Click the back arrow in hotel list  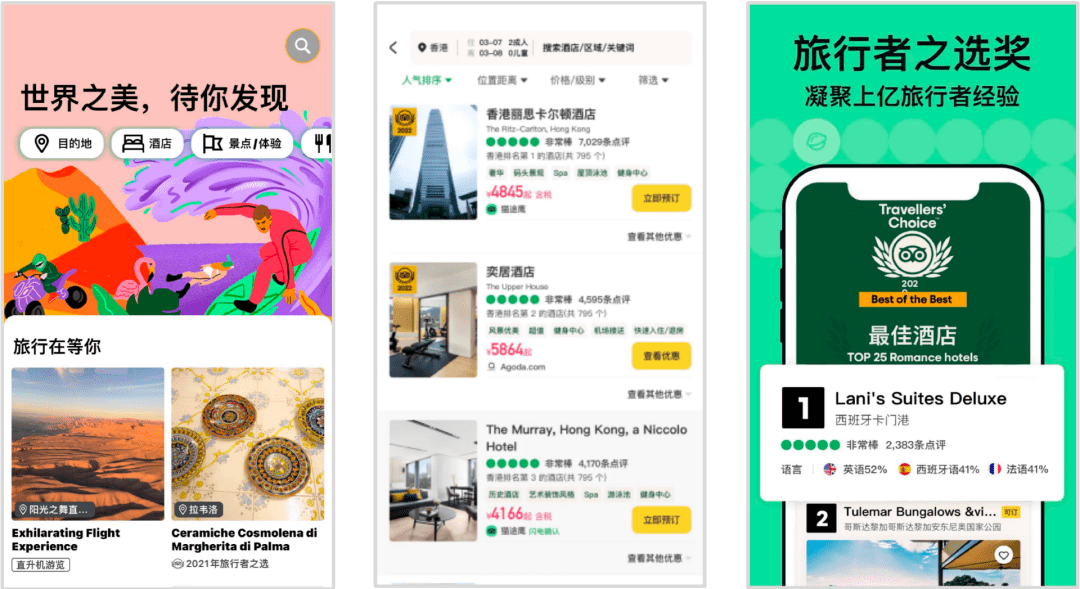393,48
